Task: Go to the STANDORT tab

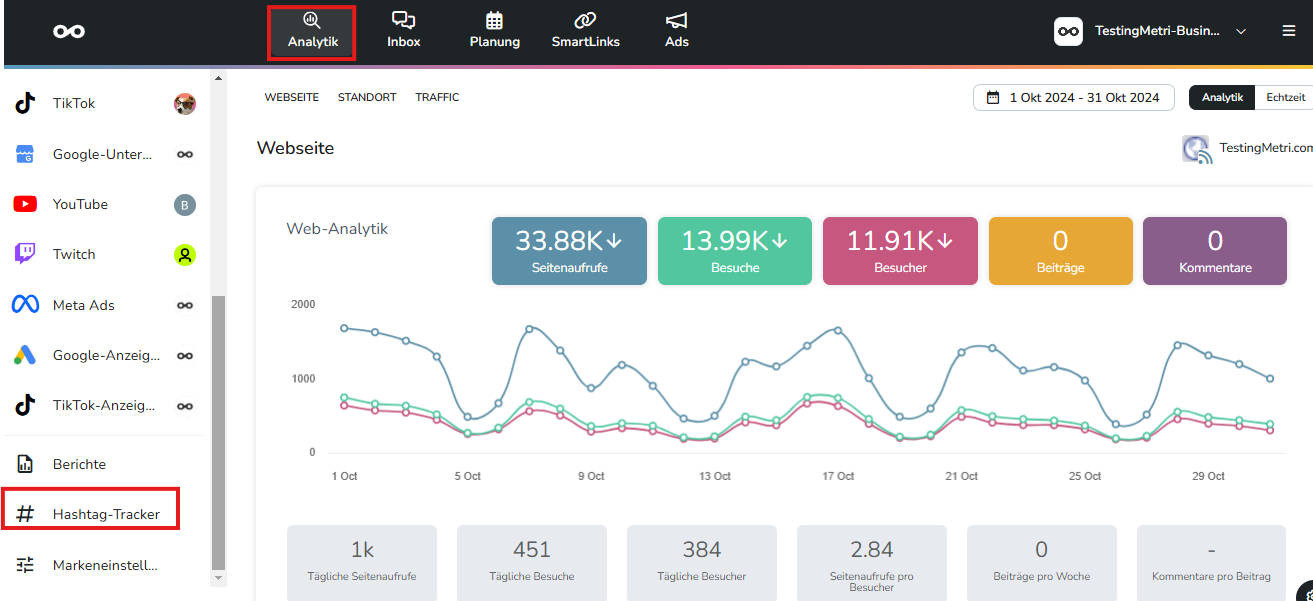Action: coord(367,97)
